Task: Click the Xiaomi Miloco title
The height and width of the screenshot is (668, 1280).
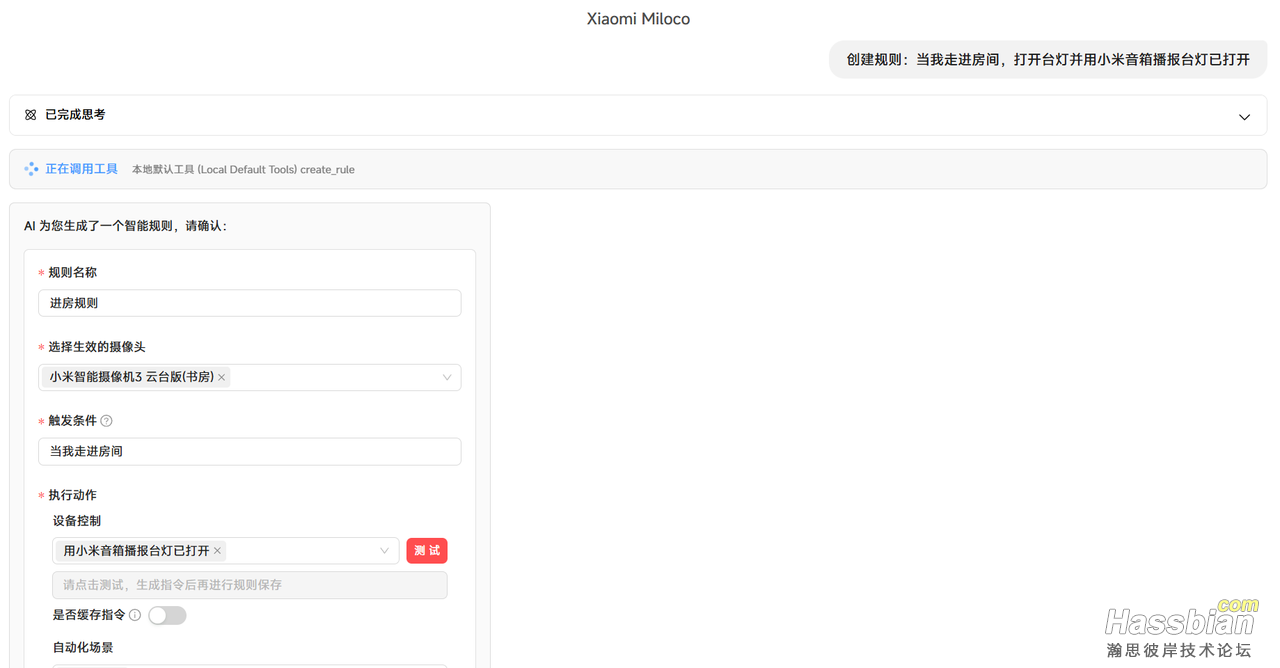Action: click(x=638, y=19)
